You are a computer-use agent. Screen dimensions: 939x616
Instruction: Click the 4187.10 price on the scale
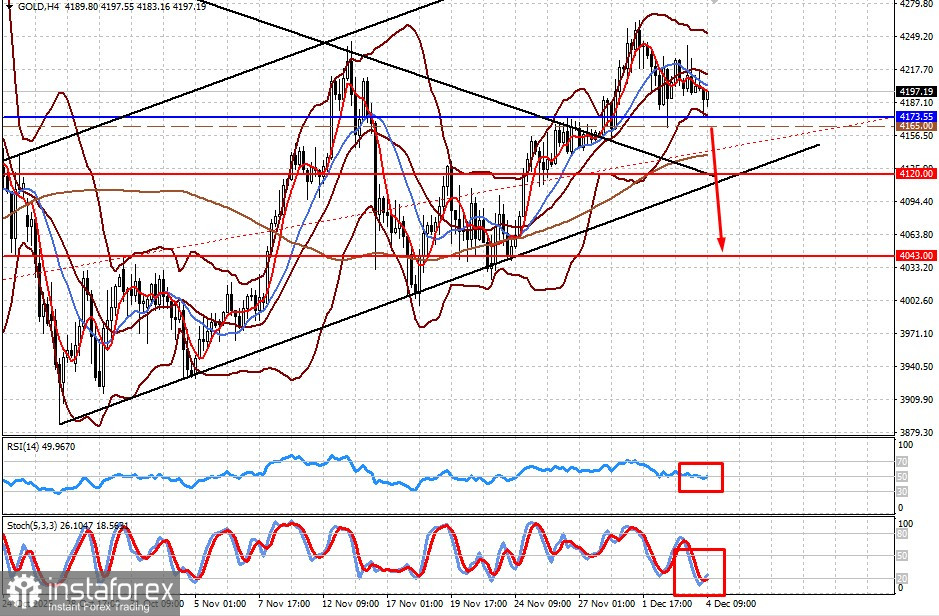pyautogui.click(x=916, y=103)
